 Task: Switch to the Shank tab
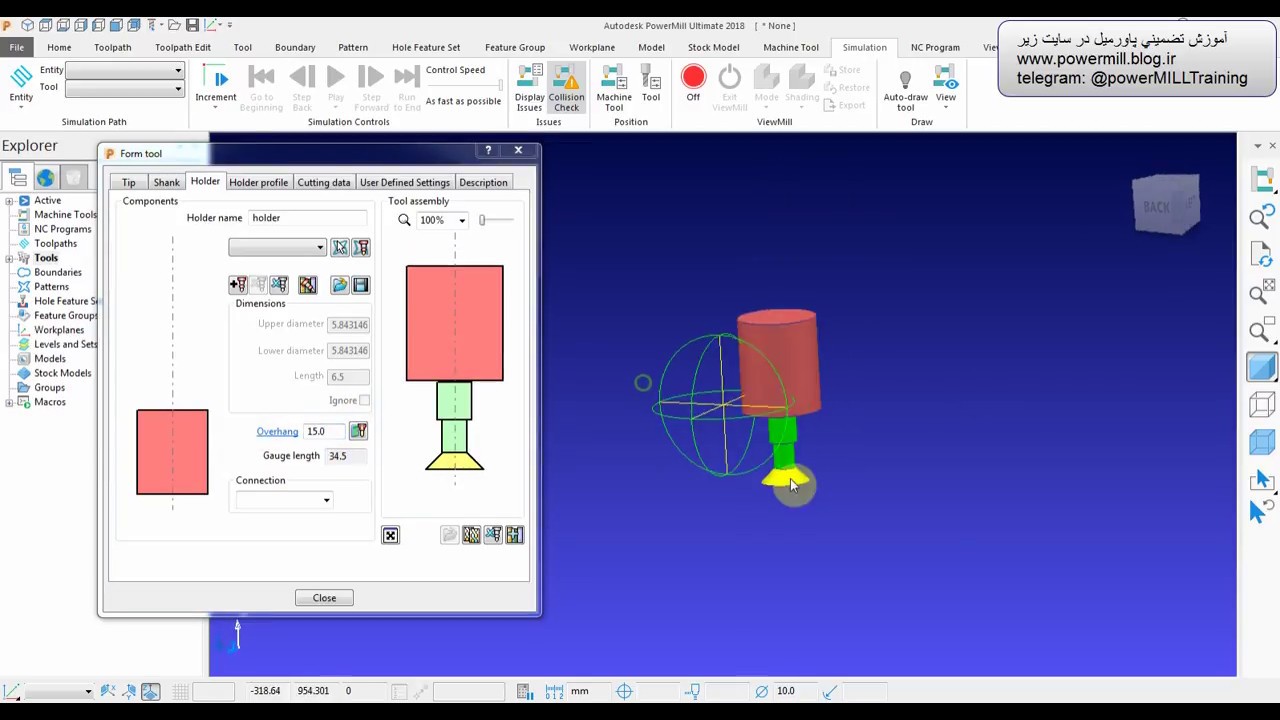tap(167, 182)
